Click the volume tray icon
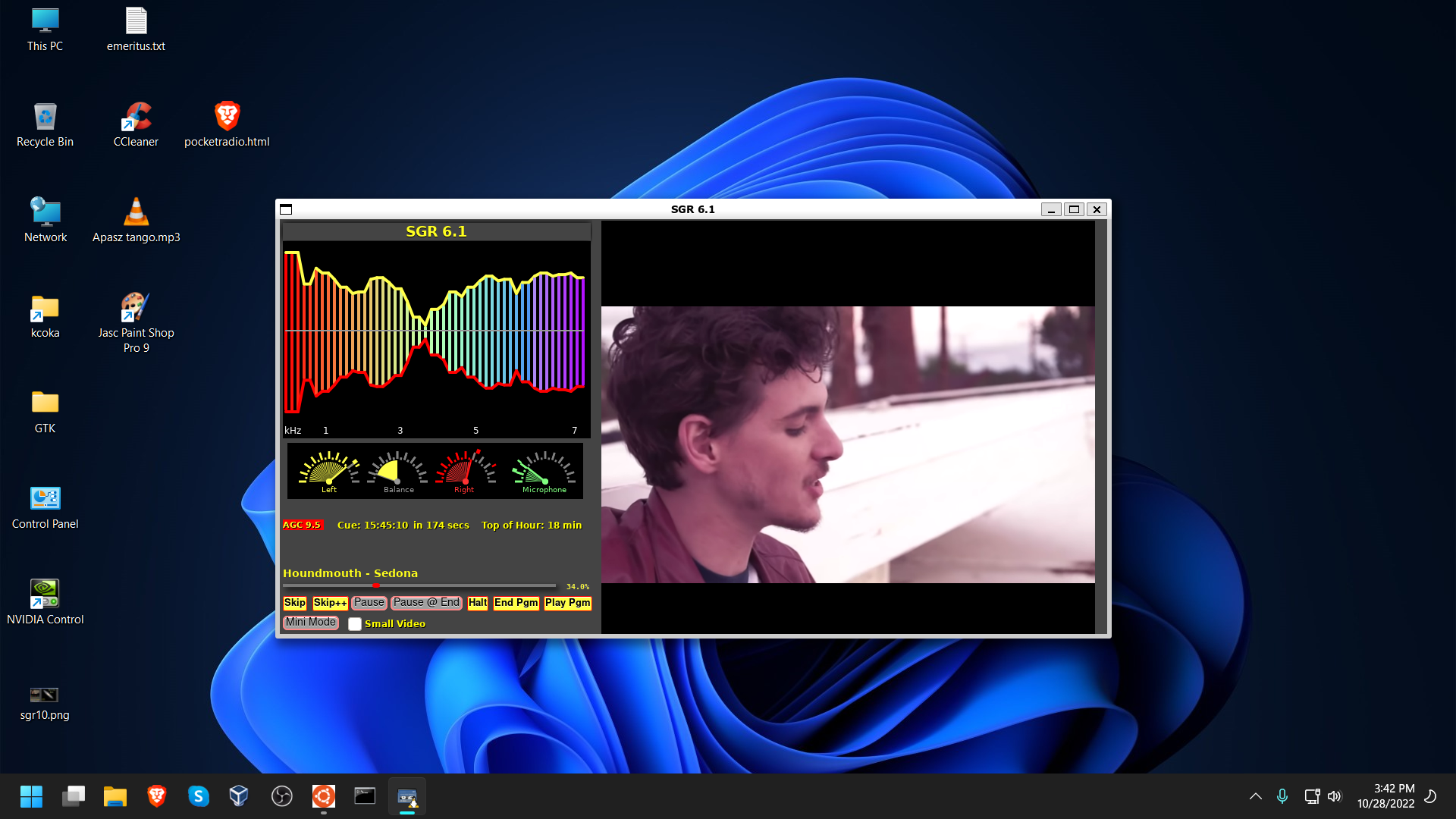1456x819 pixels. (x=1335, y=796)
